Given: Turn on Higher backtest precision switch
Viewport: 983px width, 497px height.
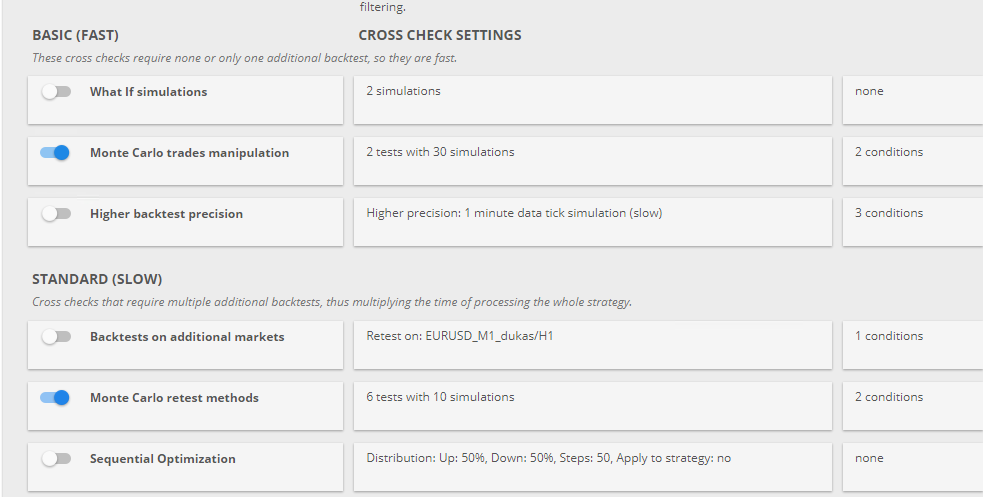Looking at the screenshot, I should click(56, 214).
